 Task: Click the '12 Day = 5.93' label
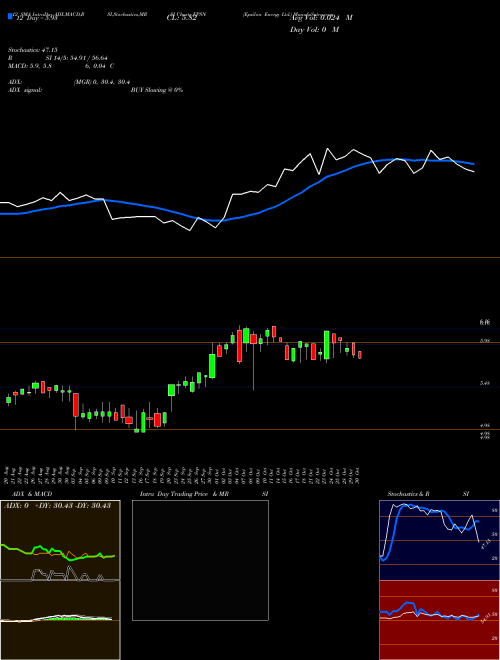[x=37, y=18]
